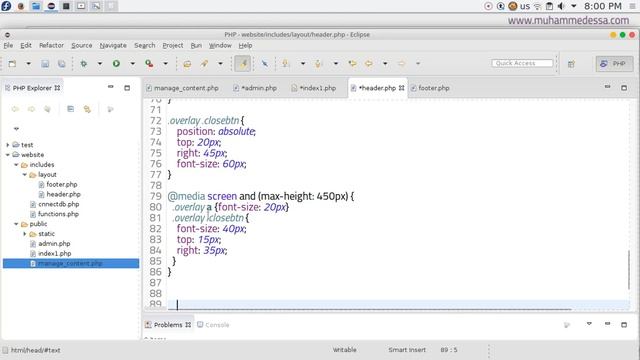This screenshot has height=360, width=640.
Task: Select functions.php in the tree
Action: [x=58, y=214]
